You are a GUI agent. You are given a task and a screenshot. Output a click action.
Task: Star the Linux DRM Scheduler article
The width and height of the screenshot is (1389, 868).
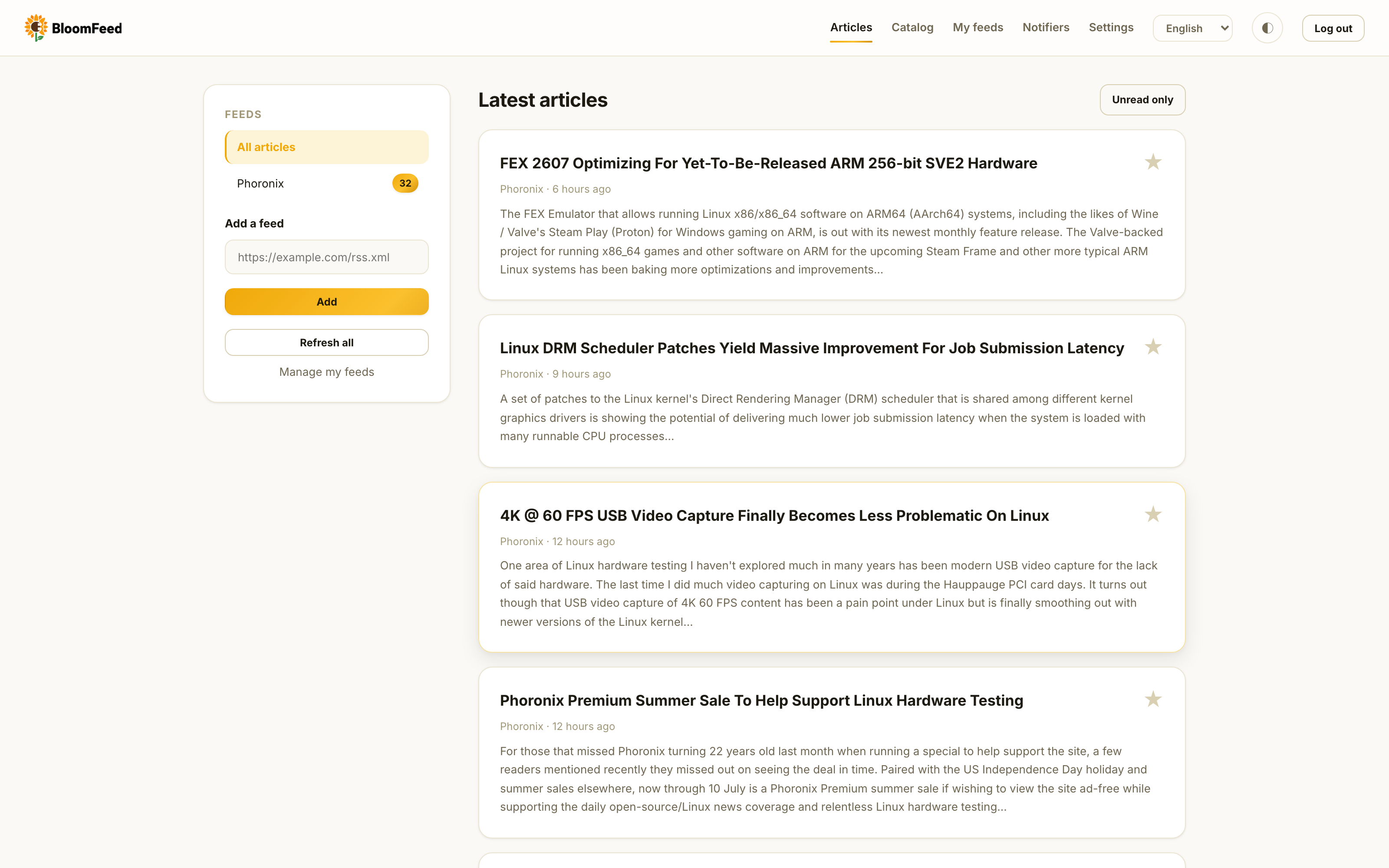tap(1152, 347)
